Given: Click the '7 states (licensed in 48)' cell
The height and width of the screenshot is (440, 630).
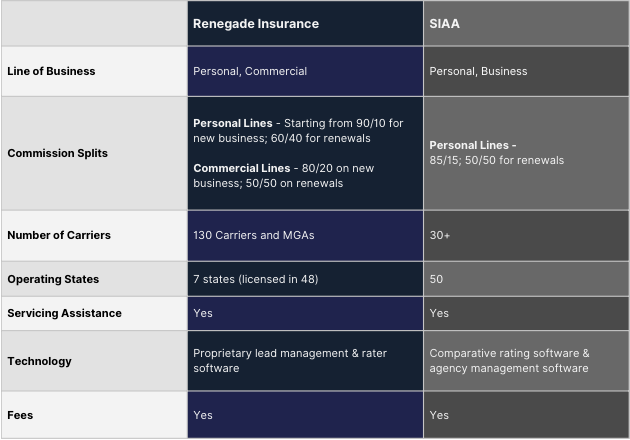Looking at the screenshot, I should coord(255,279).
